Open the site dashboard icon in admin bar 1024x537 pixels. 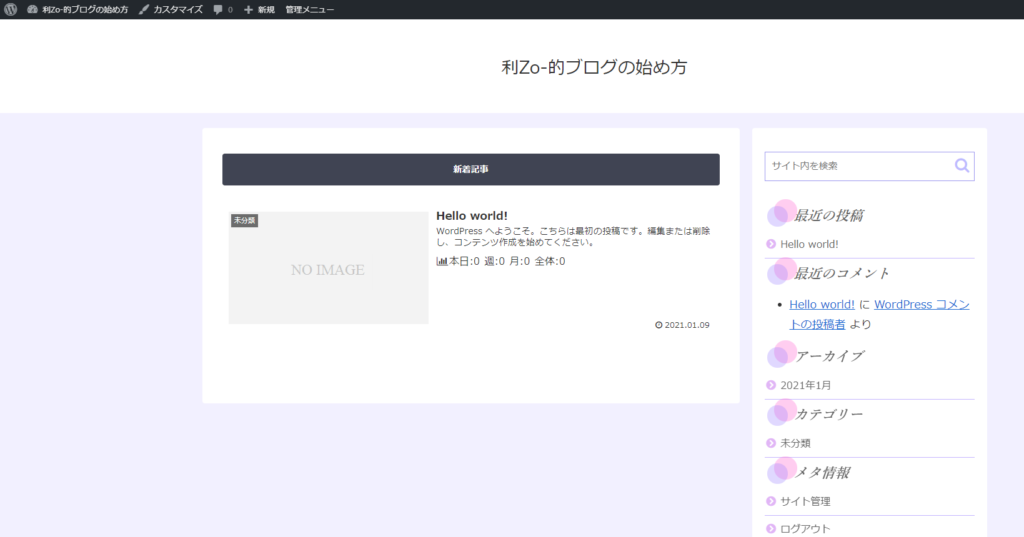32,9
